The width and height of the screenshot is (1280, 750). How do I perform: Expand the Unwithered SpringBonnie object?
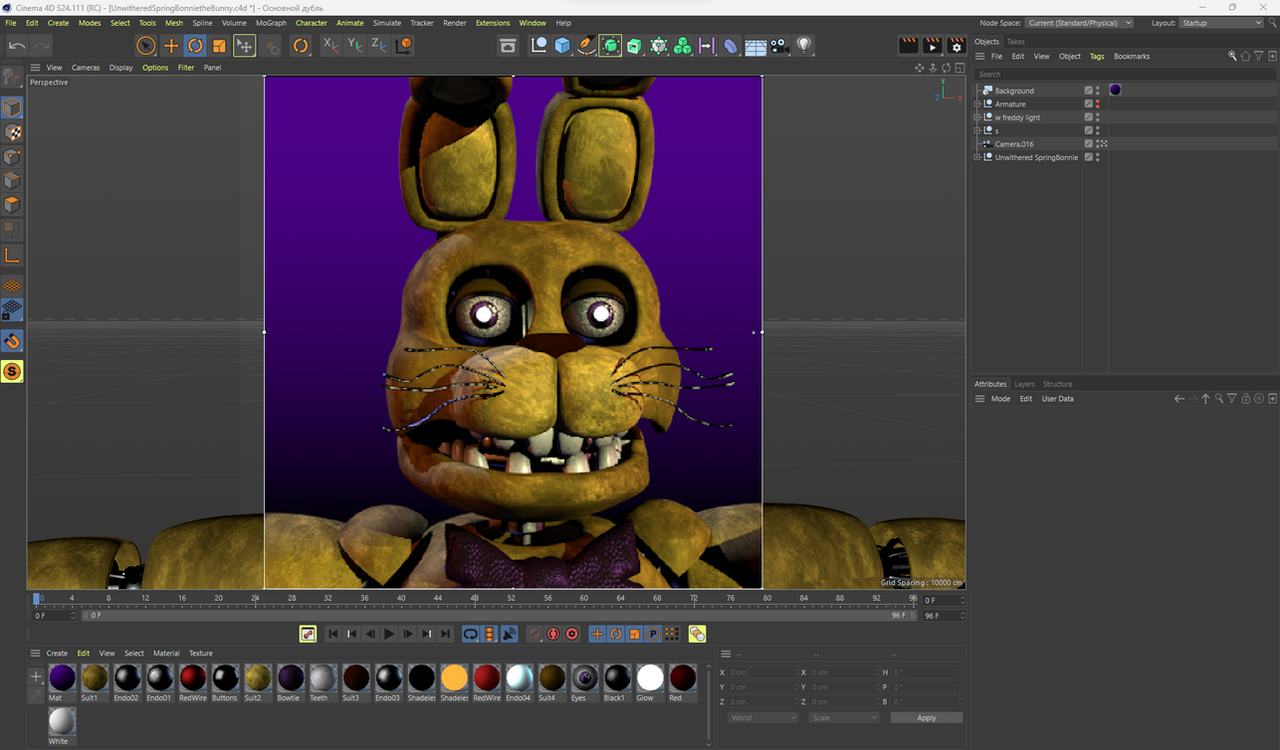coord(977,158)
